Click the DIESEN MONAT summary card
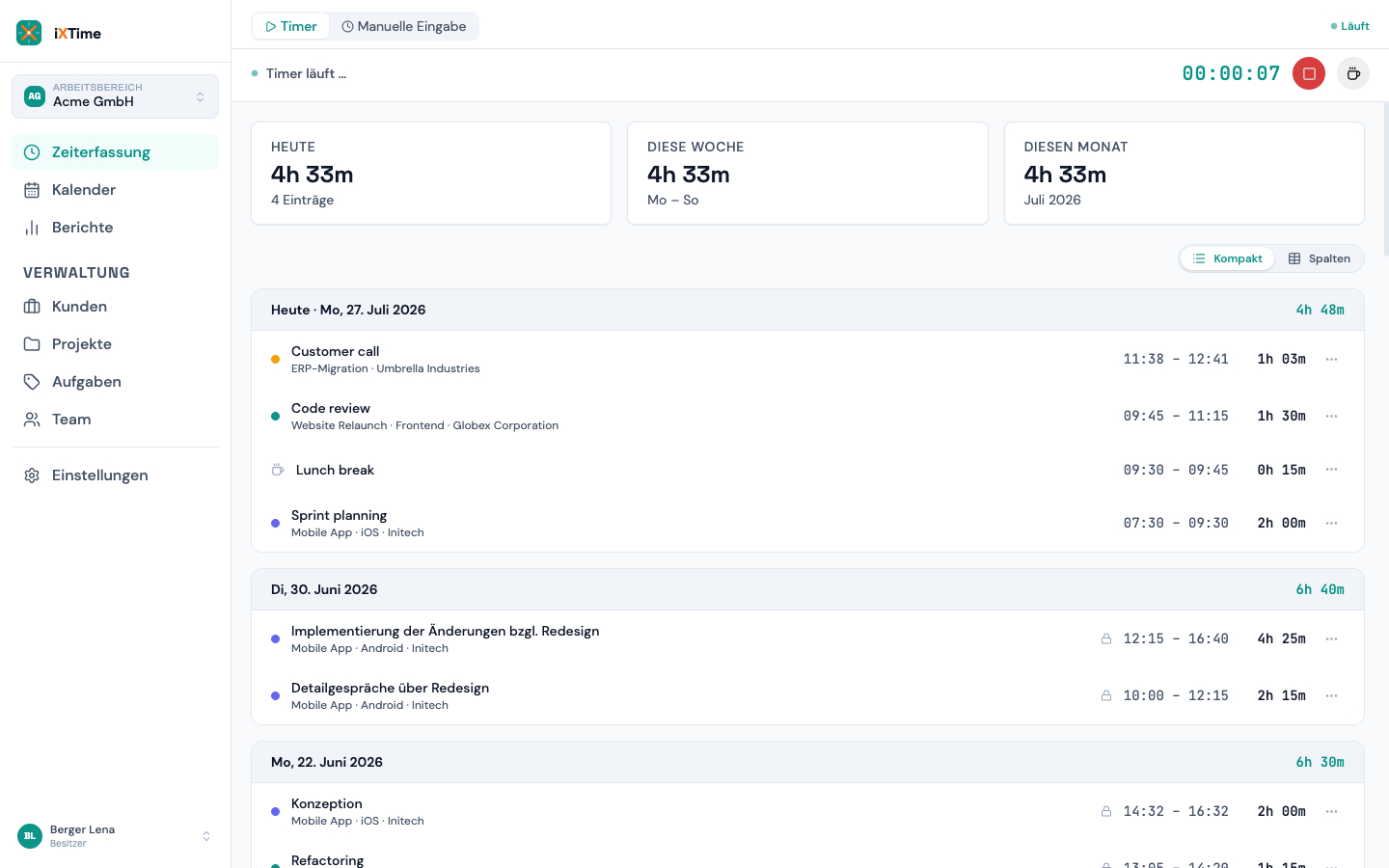The width and height of the screenshot is (1389, 868). [1184, 174]
